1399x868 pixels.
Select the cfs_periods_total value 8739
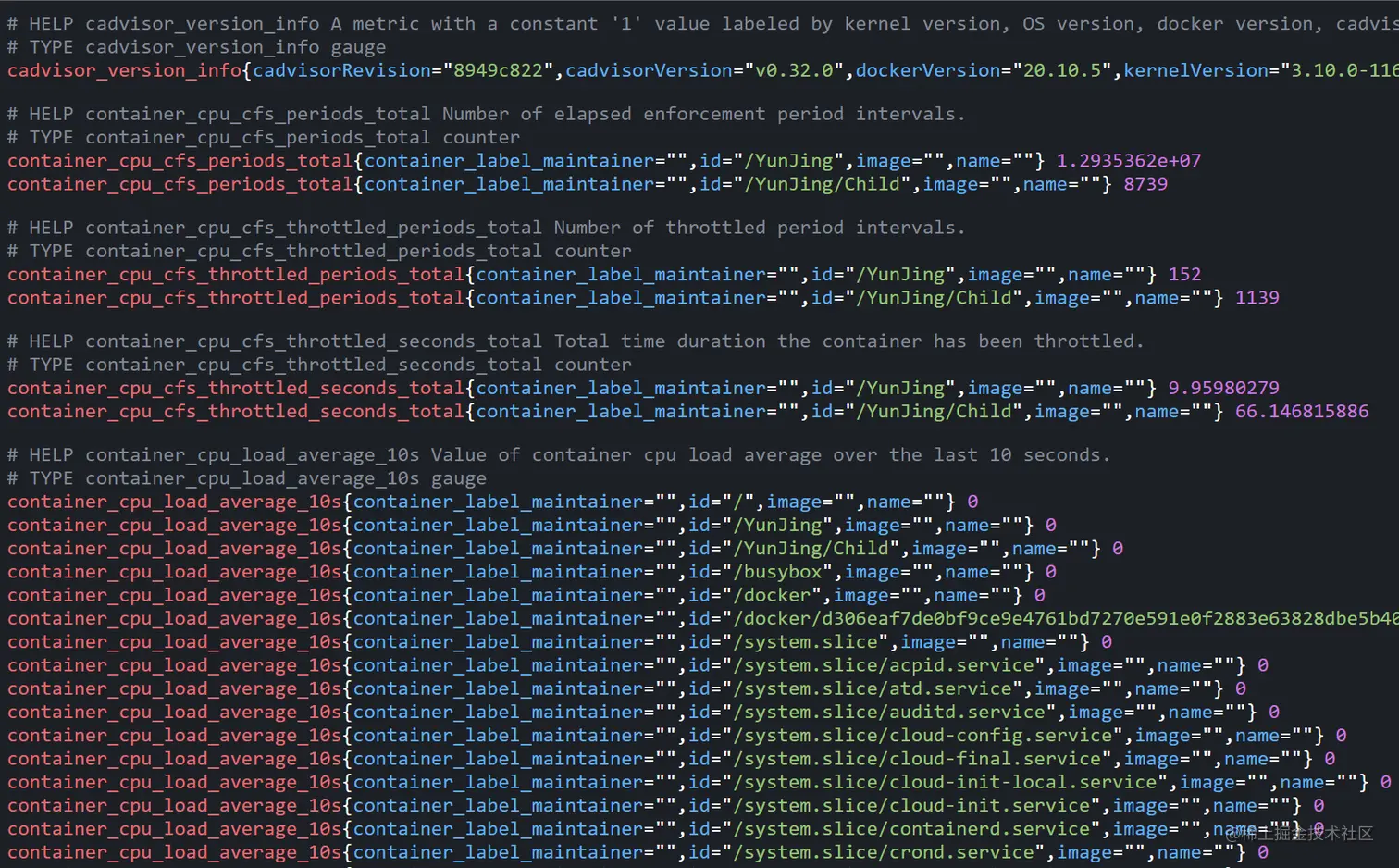(1145, 184)
